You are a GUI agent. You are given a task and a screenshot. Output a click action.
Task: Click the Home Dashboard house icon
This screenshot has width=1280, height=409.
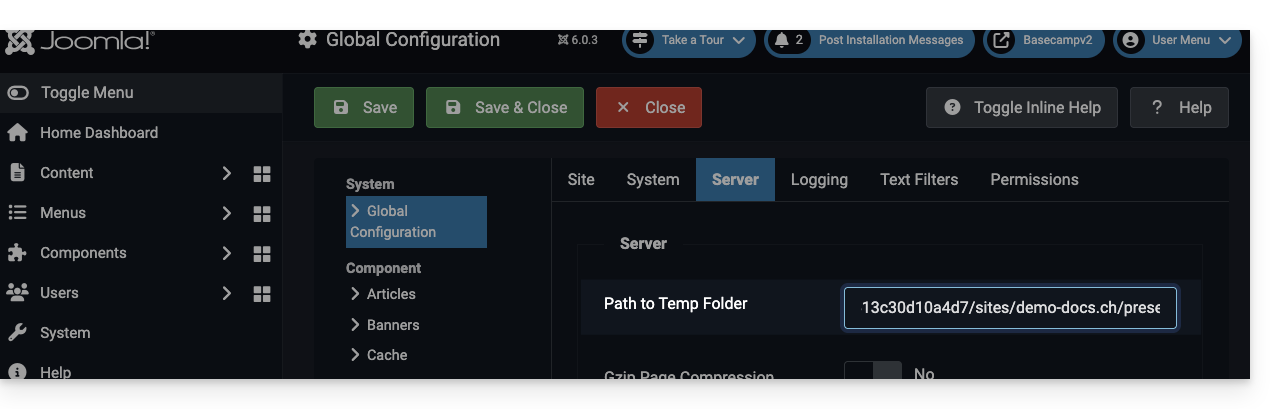[17, 133]
